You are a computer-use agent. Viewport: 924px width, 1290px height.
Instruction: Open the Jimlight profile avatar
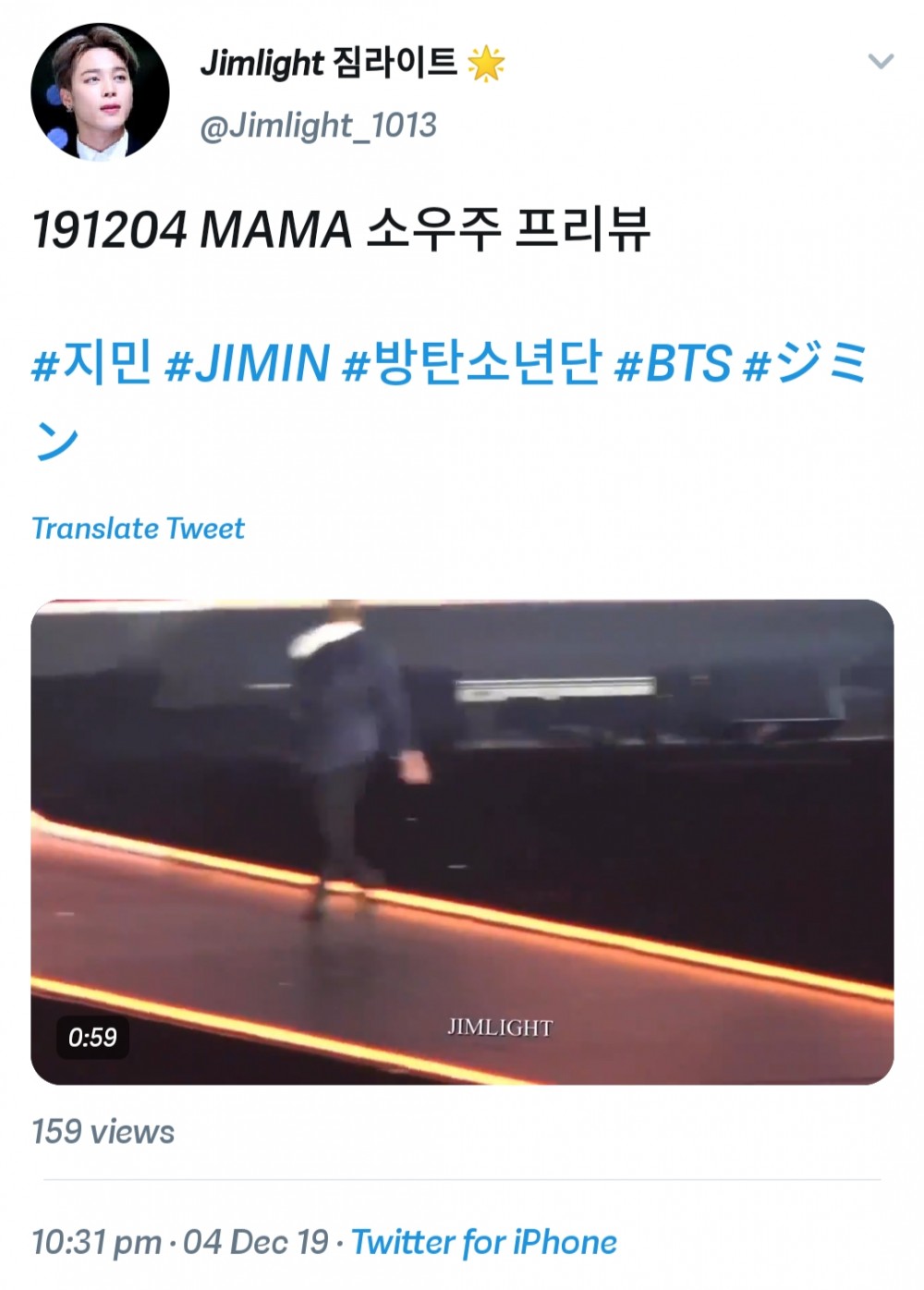tap(100, 92)
